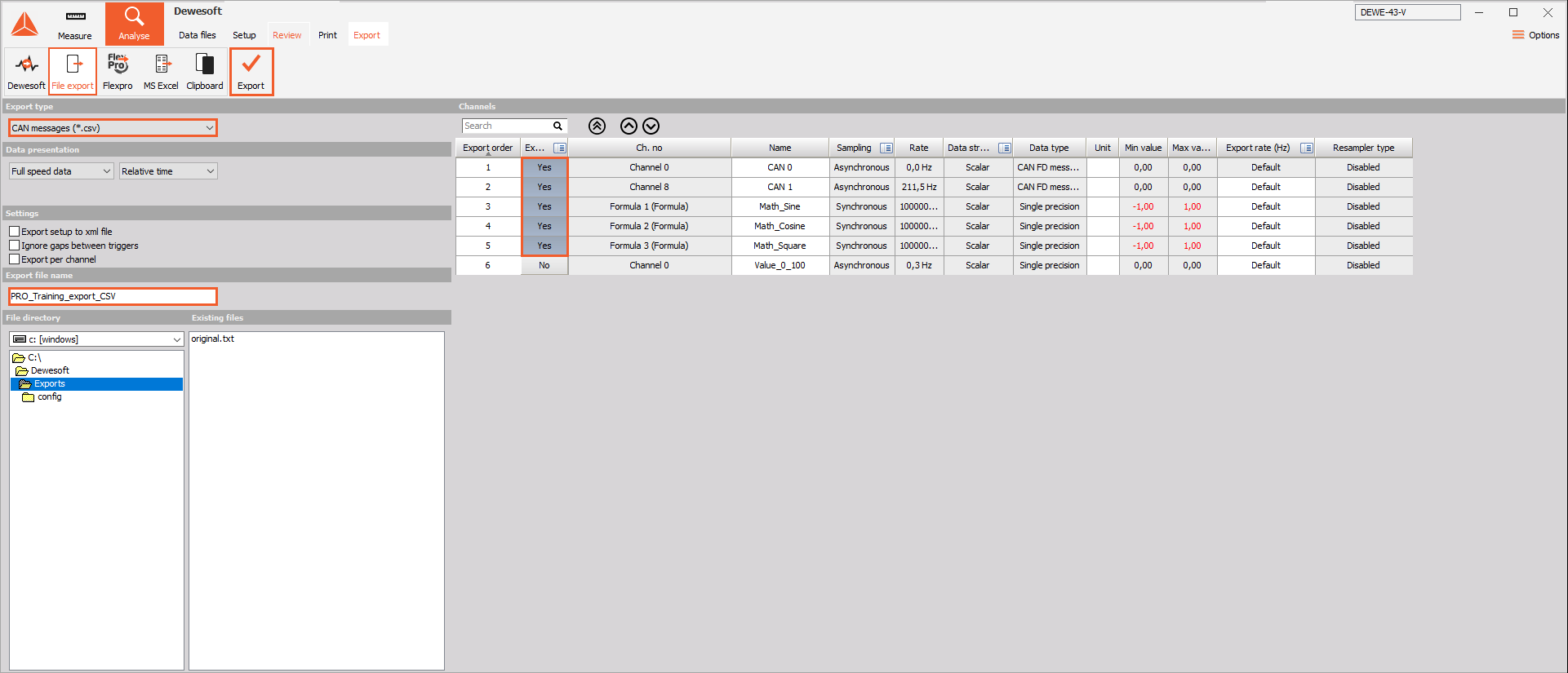The image size is (1568, 673).
Task: Select Flexpro export target
Action: click(118, 72)
